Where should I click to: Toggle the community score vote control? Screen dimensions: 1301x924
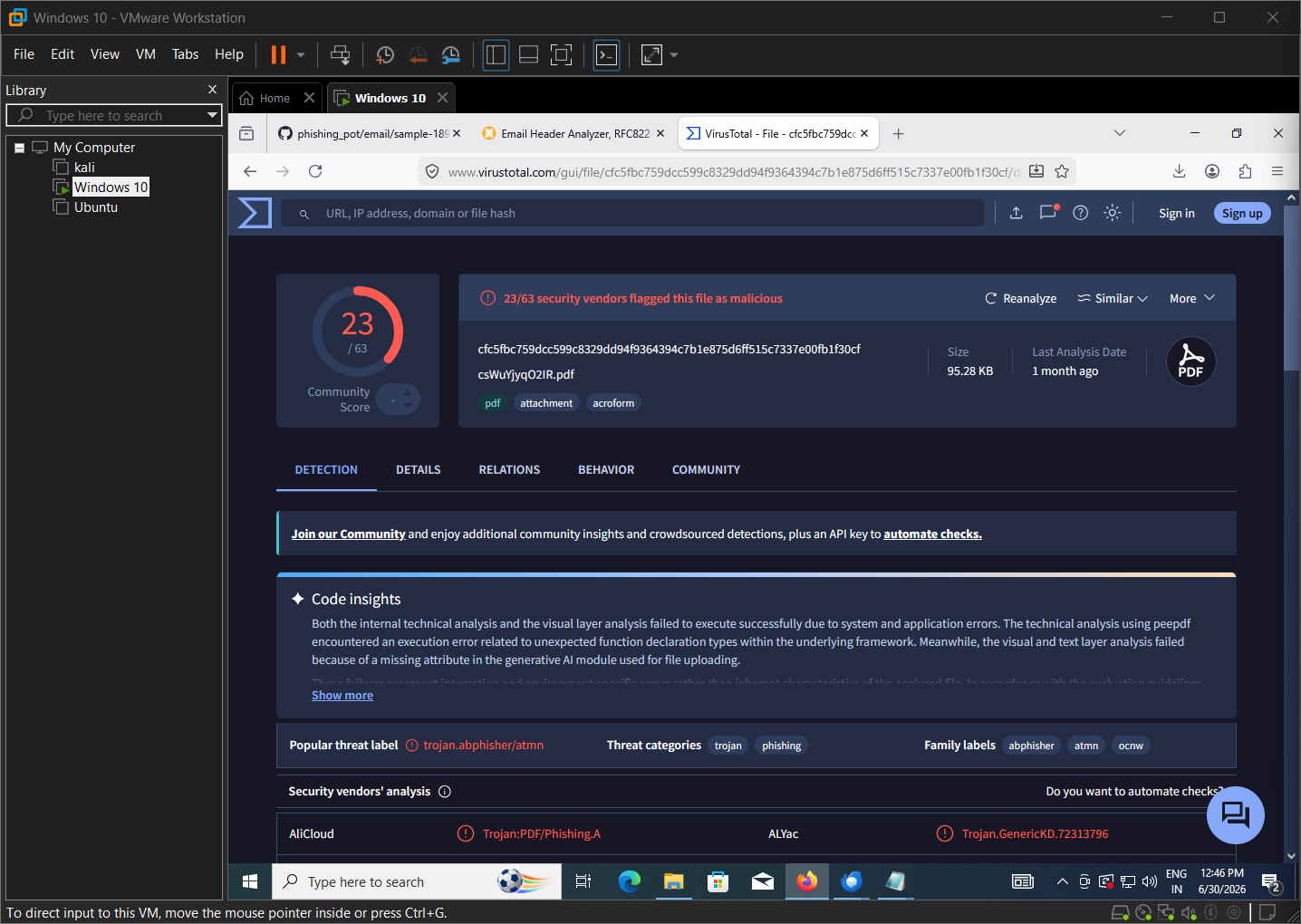click(399, 399)
